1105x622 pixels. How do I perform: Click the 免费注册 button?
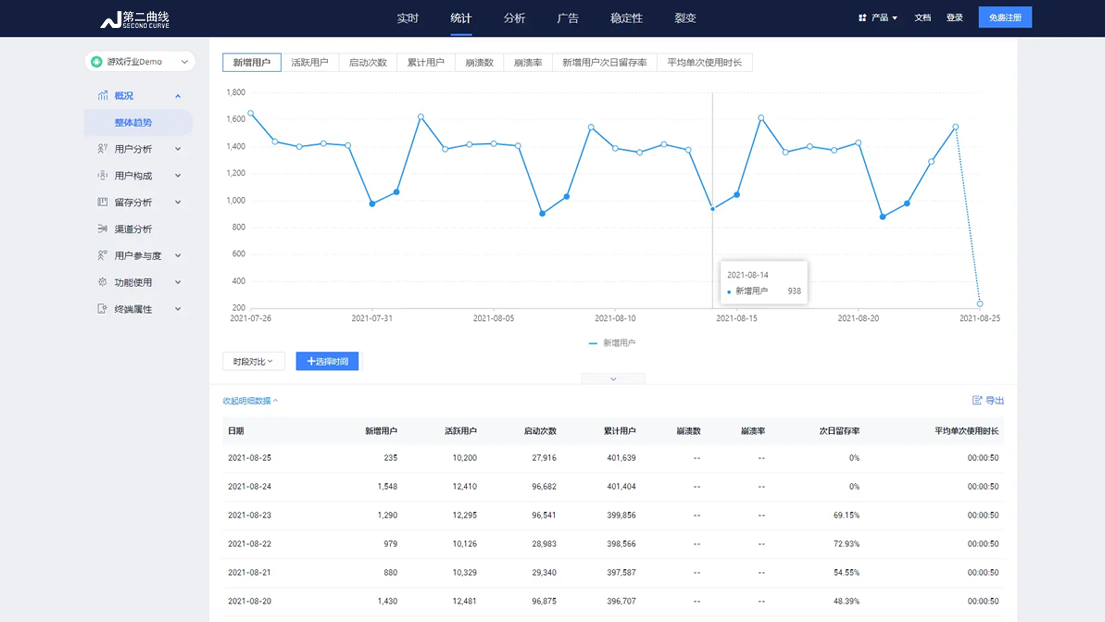click(x=1004, y=18)
